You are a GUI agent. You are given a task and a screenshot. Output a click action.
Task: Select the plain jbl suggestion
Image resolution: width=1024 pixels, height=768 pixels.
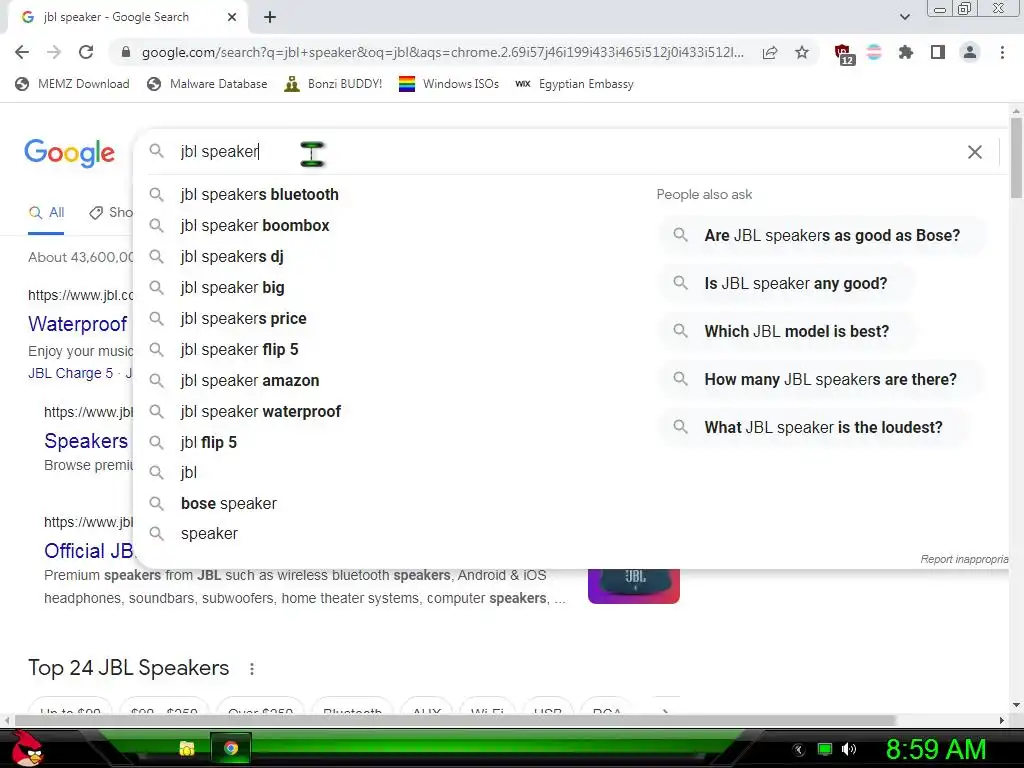189,472
